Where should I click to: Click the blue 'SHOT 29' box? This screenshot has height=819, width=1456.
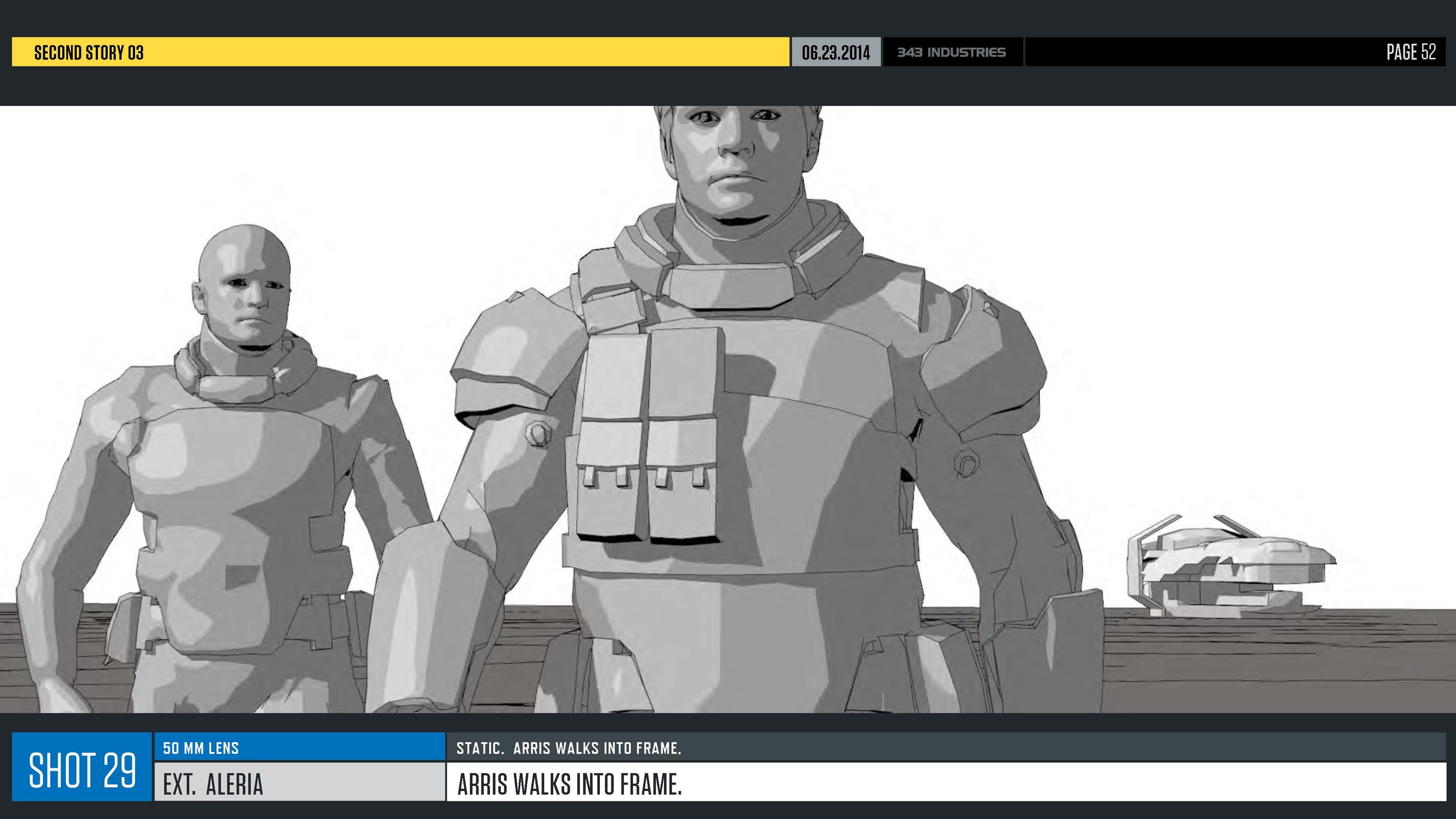point(82,767)
